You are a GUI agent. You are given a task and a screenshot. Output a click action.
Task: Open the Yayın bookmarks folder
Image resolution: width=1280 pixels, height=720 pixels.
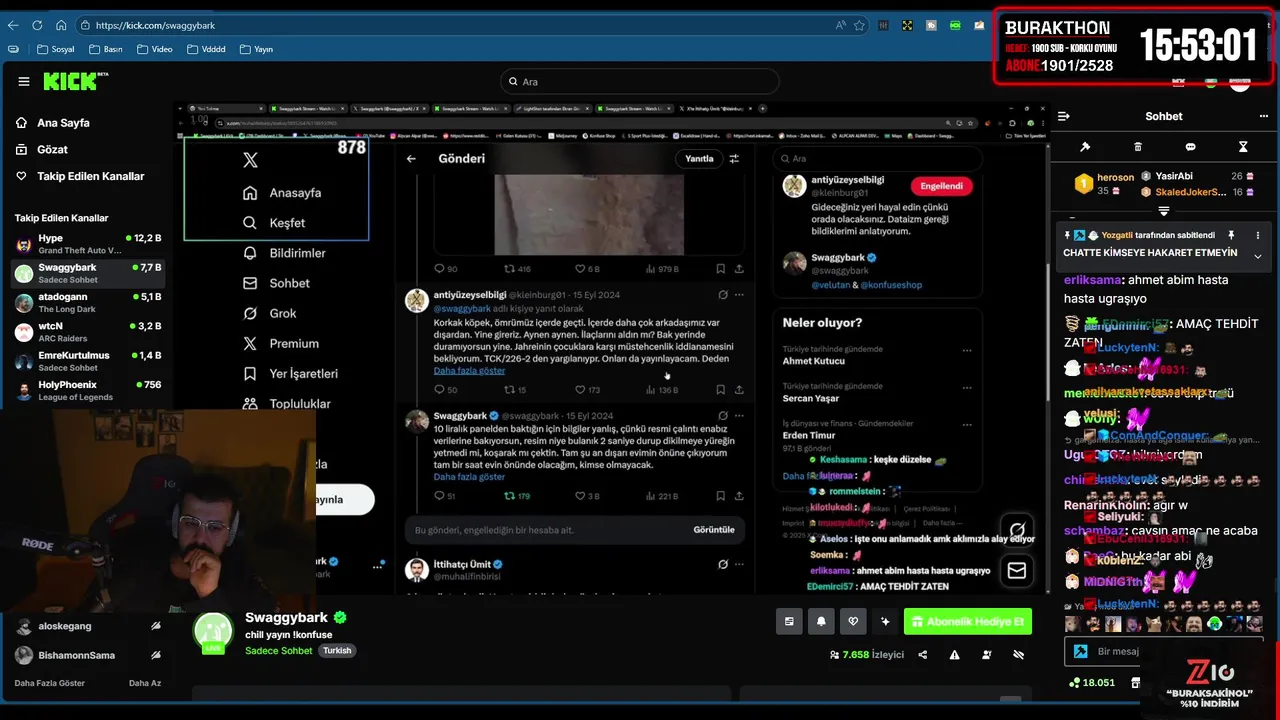pos(256,49)
